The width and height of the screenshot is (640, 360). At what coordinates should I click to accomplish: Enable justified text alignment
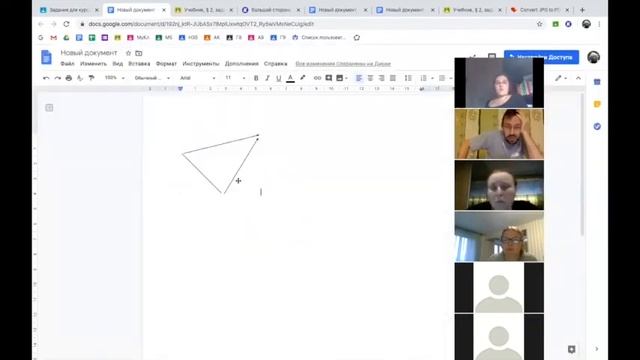[393, 78]
